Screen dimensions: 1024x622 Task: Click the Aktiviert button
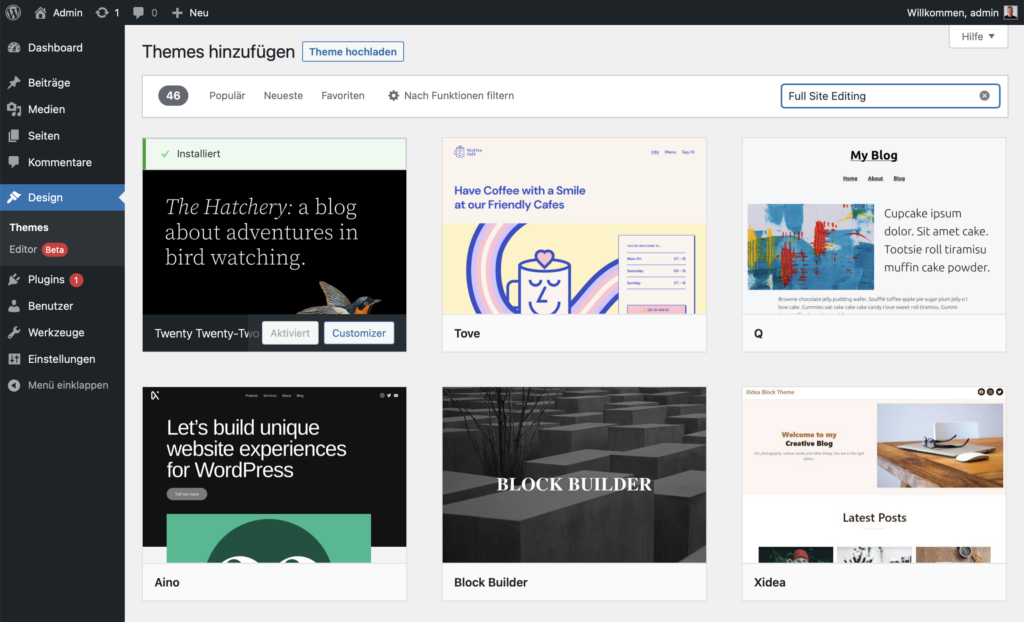(290, 333)
